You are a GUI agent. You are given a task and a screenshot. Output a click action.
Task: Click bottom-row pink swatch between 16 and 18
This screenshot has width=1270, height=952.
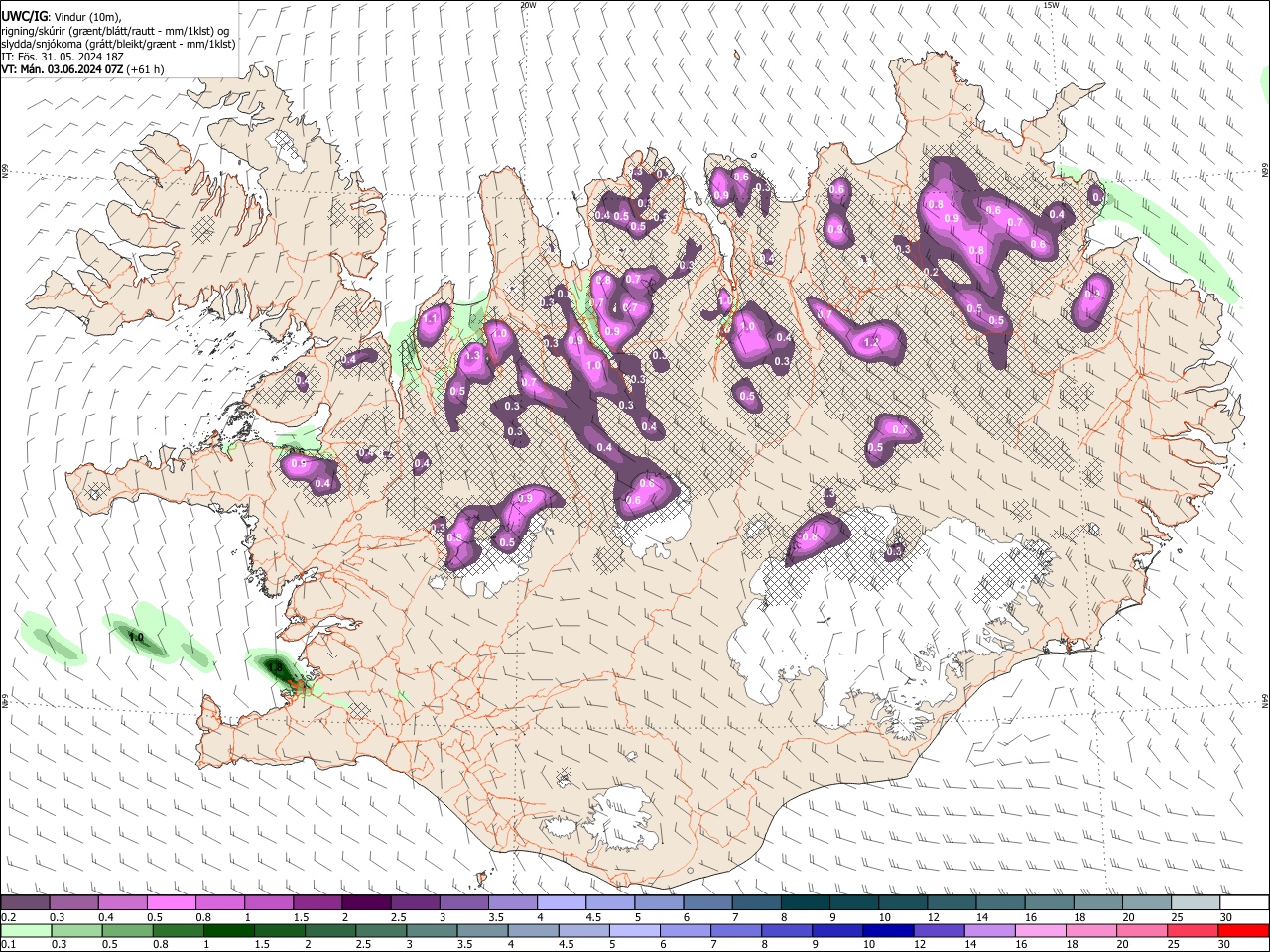[1040, 930]
